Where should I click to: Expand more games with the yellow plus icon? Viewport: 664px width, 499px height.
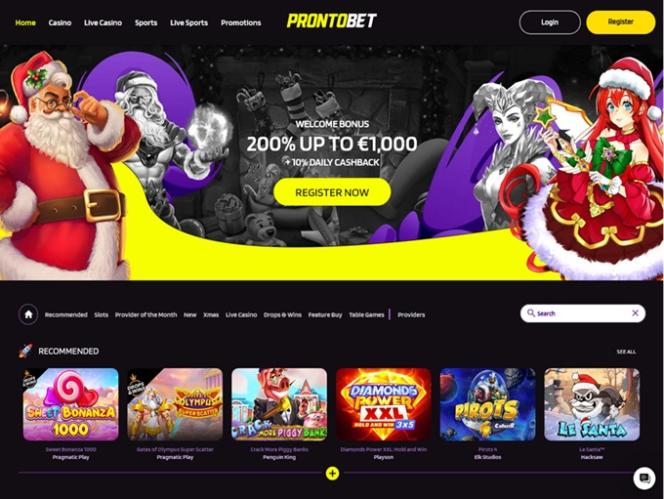[x=332, y=473]
